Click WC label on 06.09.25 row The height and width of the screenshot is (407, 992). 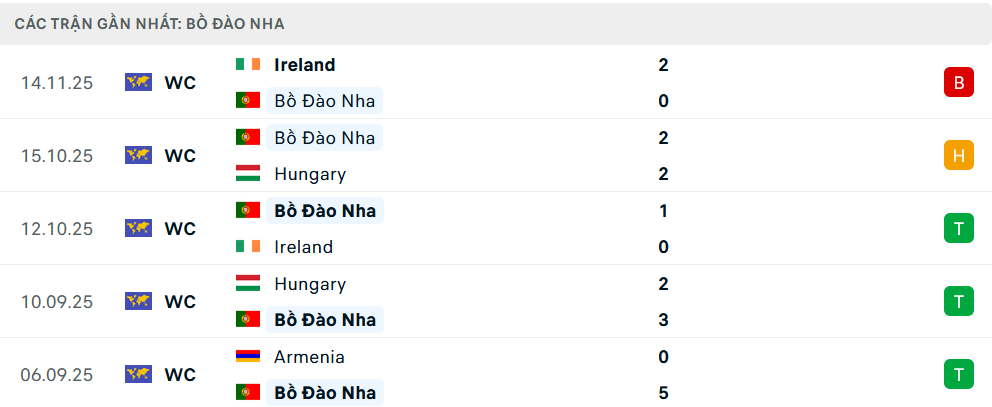180,374
